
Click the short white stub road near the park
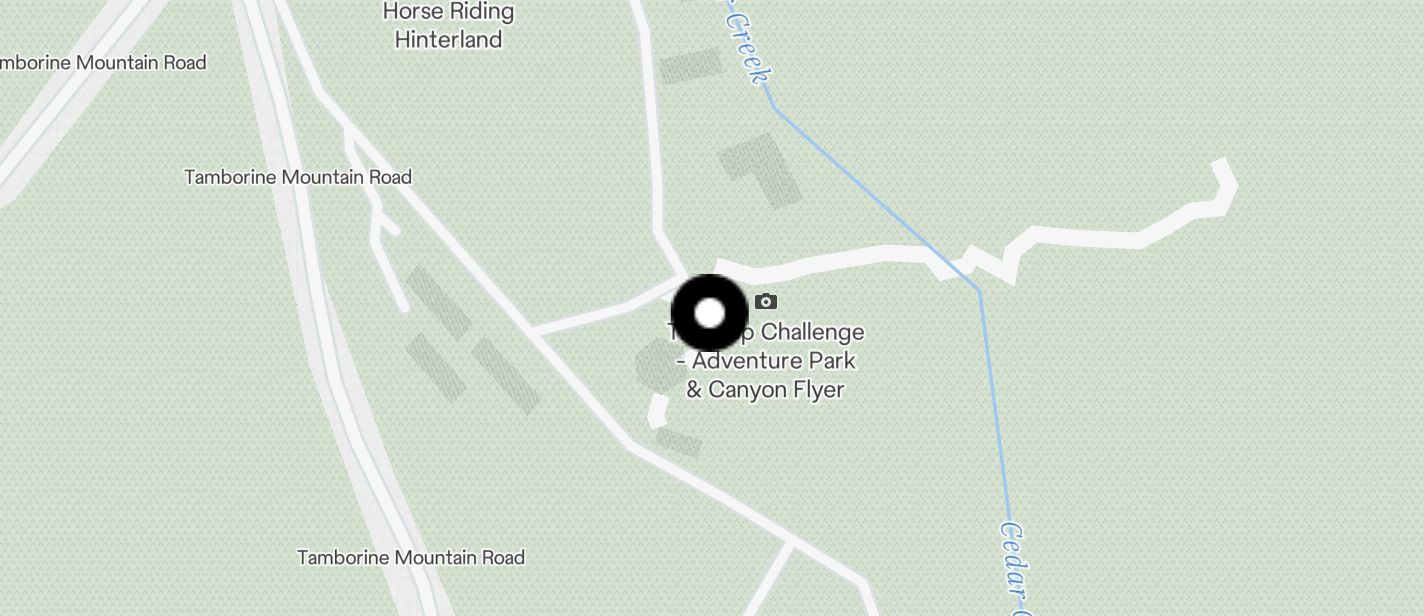click(658, 410)
